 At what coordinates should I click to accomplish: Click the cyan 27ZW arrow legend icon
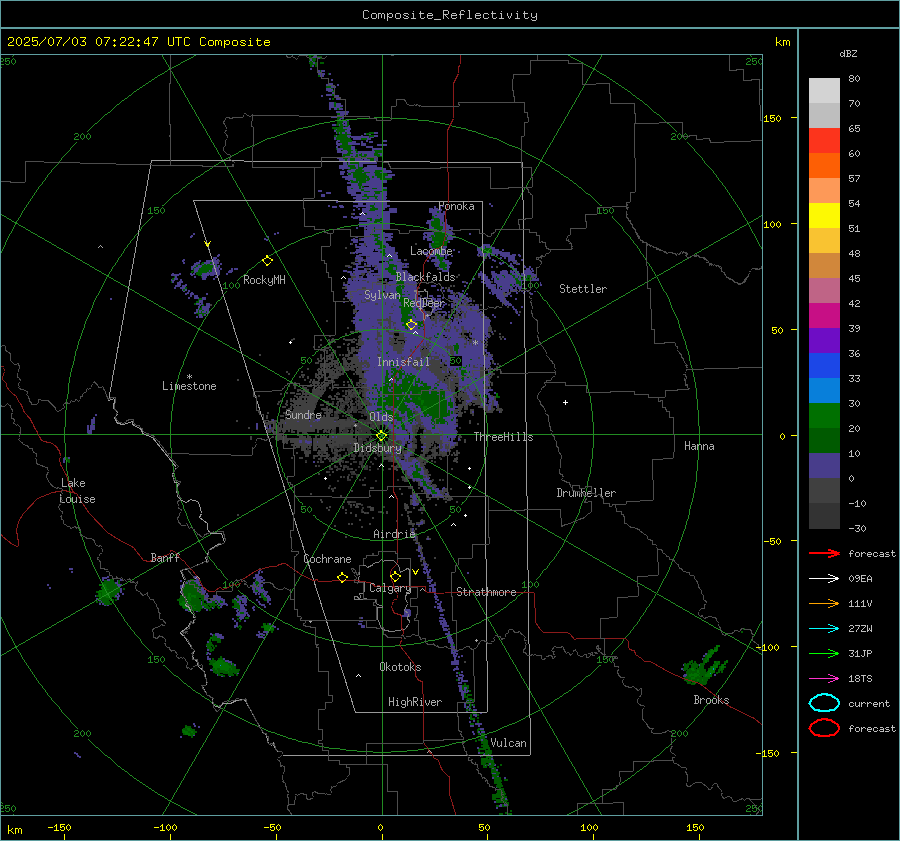(x=824, y=629)
